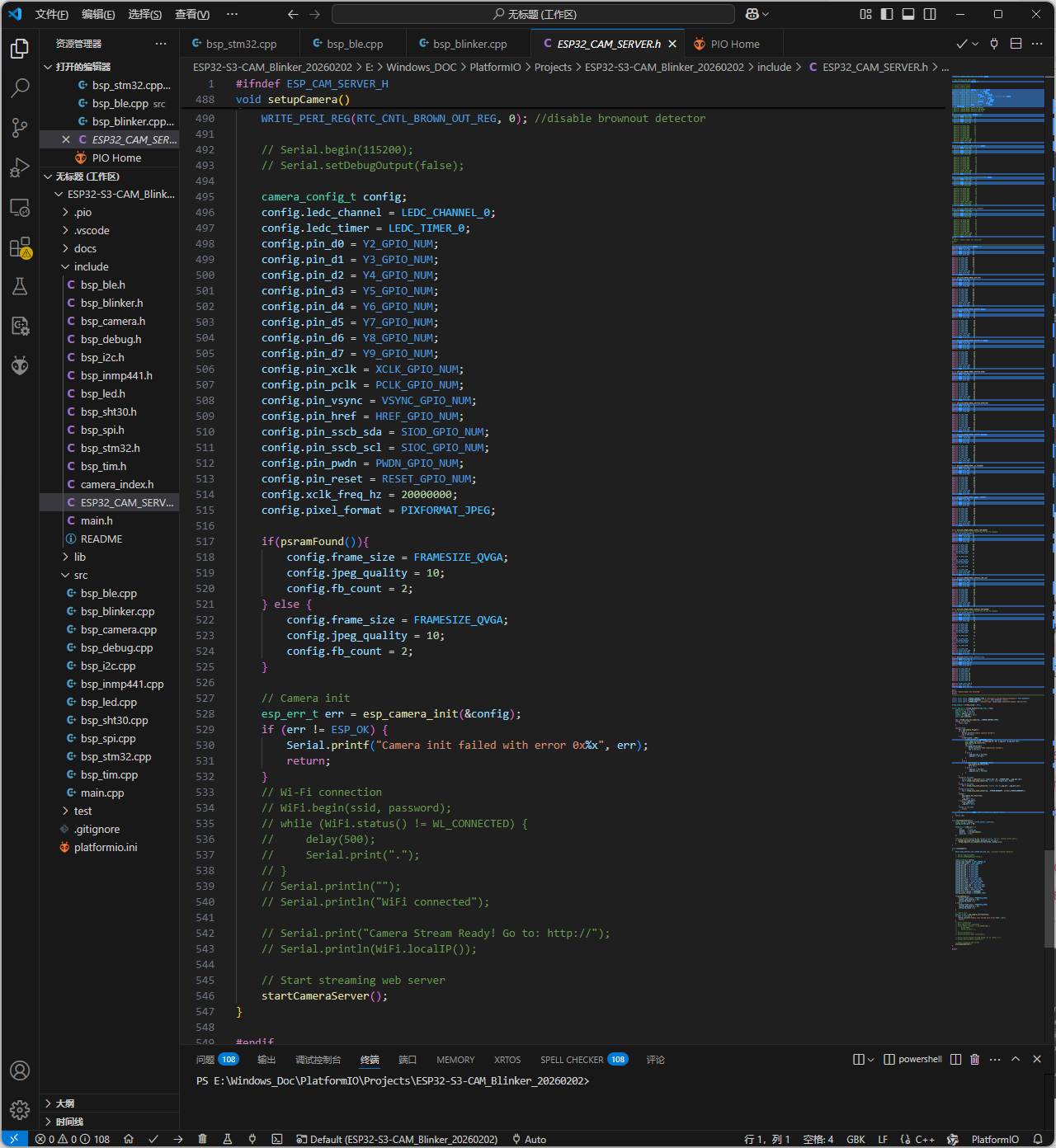1056x1148 pixels.
Task: Click the LF end-of-line indicator
Action: 883,1139
